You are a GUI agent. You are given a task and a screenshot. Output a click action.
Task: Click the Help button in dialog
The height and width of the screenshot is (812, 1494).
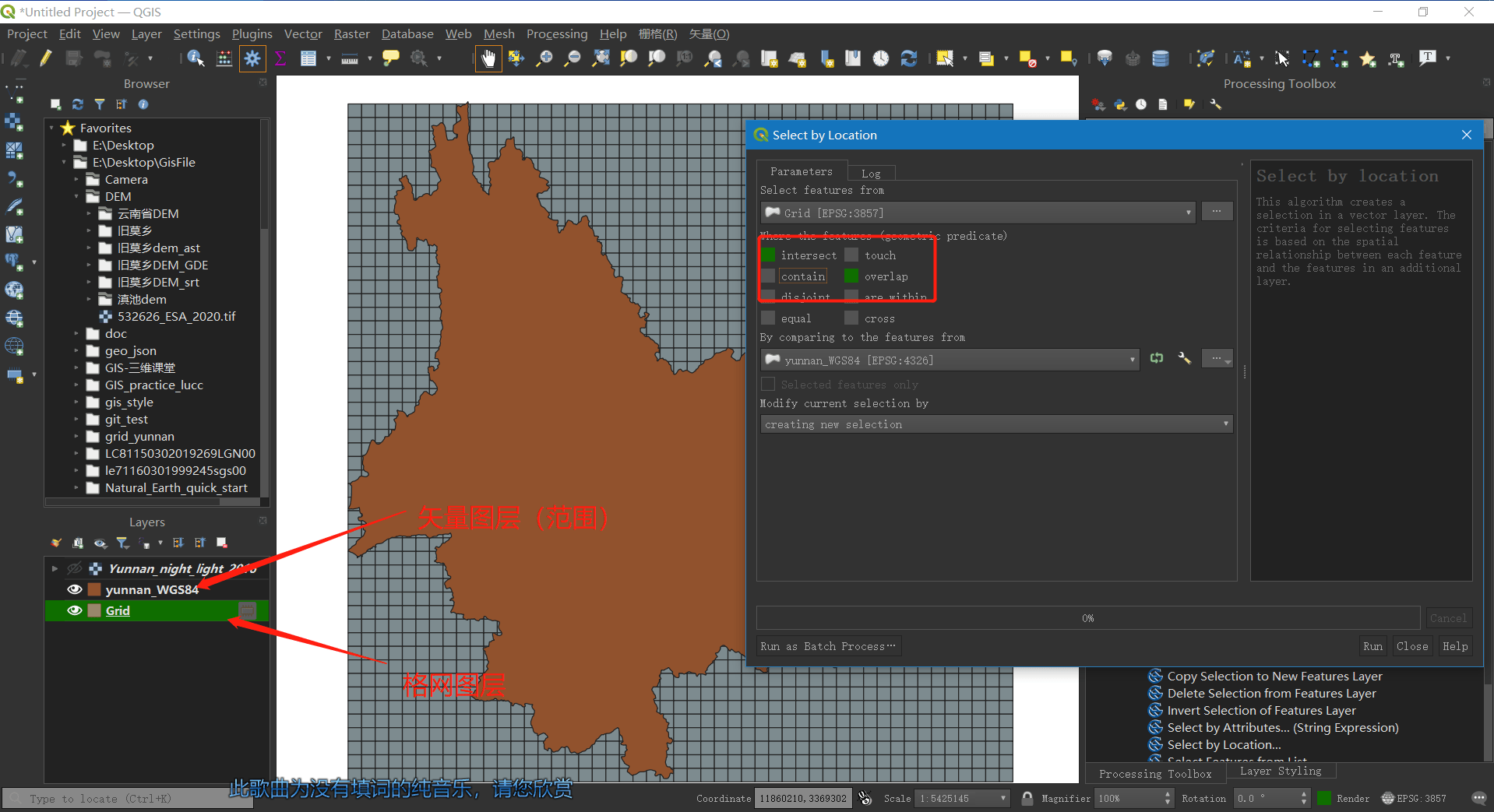(x=1455, y=646)
